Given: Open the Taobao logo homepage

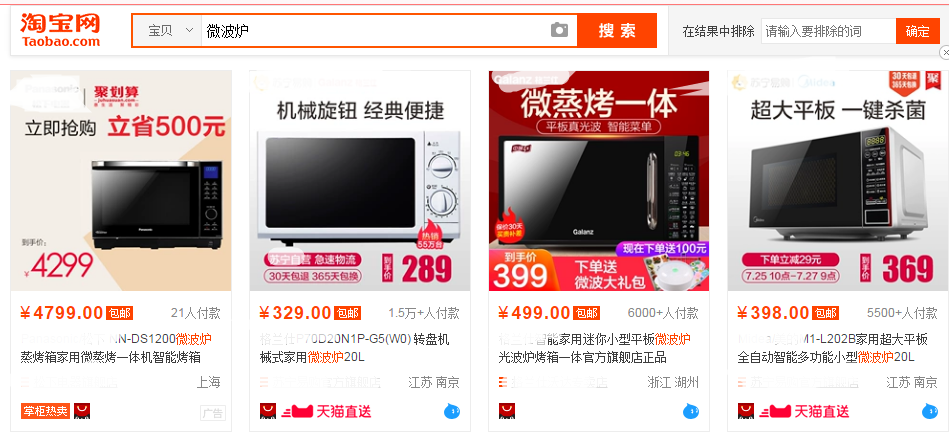Looking at the screenshot, I should [x=60, y=30].
